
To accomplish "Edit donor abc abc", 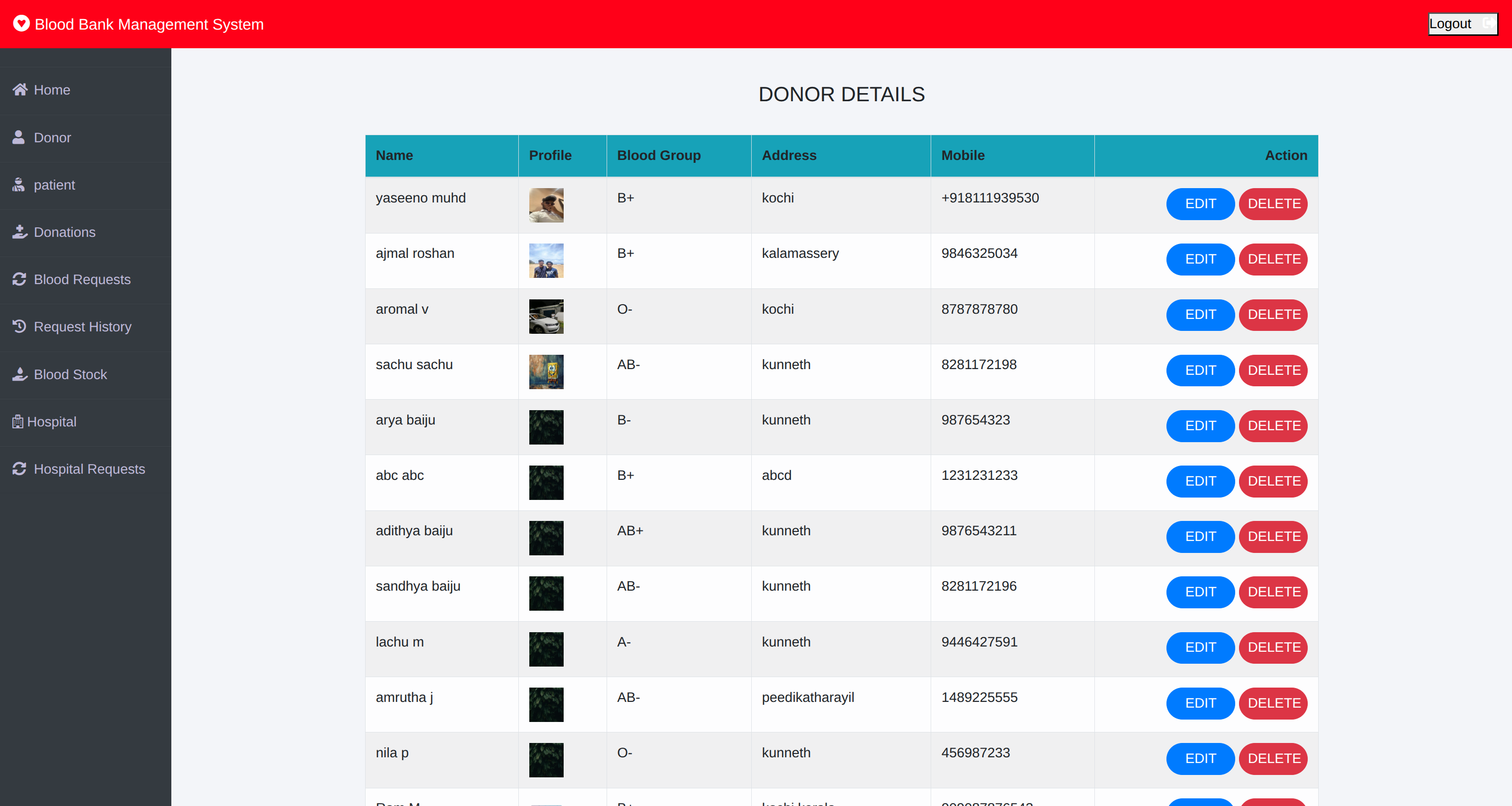I will coord(1200,481).
